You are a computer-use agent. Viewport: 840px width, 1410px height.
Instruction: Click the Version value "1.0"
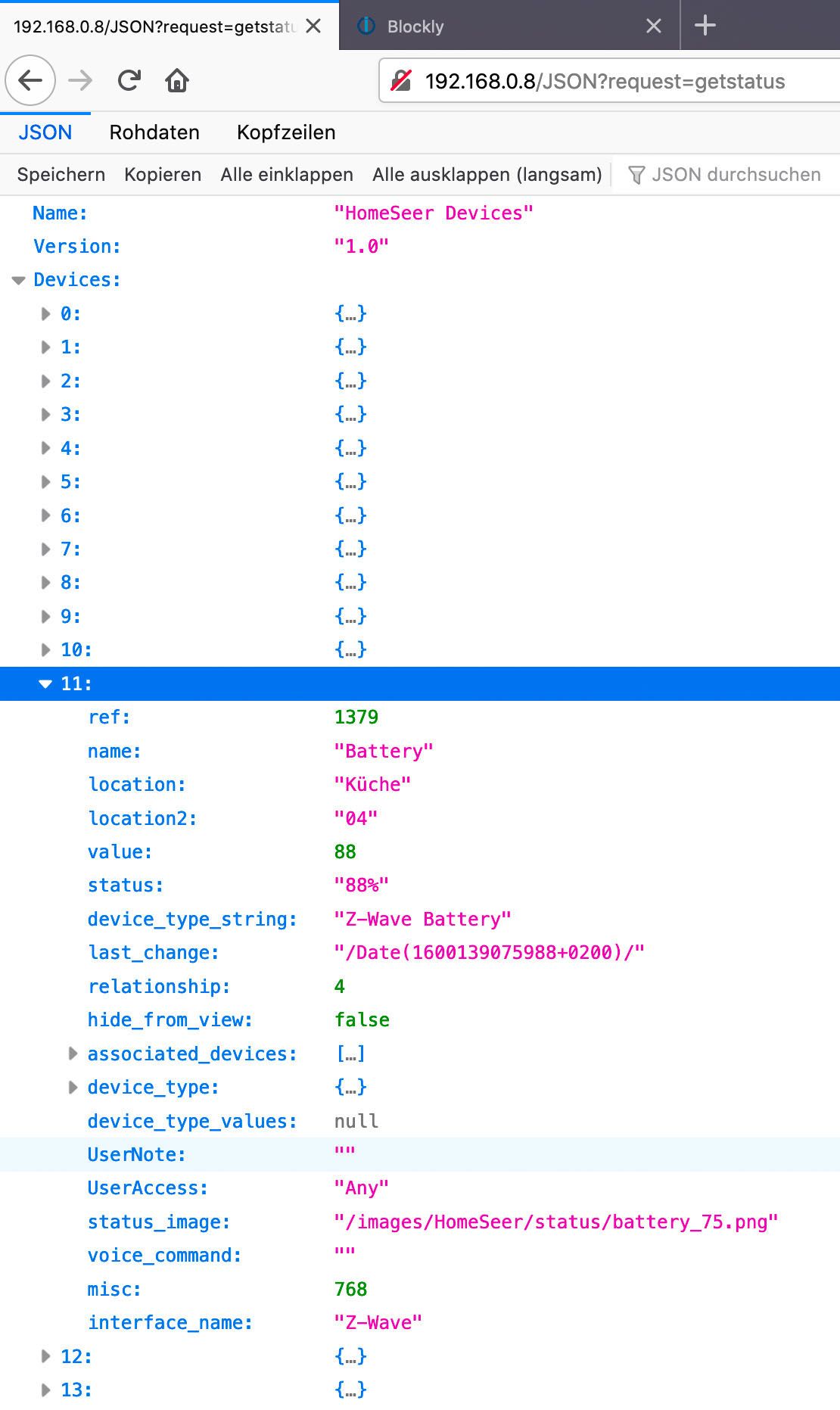362,247
